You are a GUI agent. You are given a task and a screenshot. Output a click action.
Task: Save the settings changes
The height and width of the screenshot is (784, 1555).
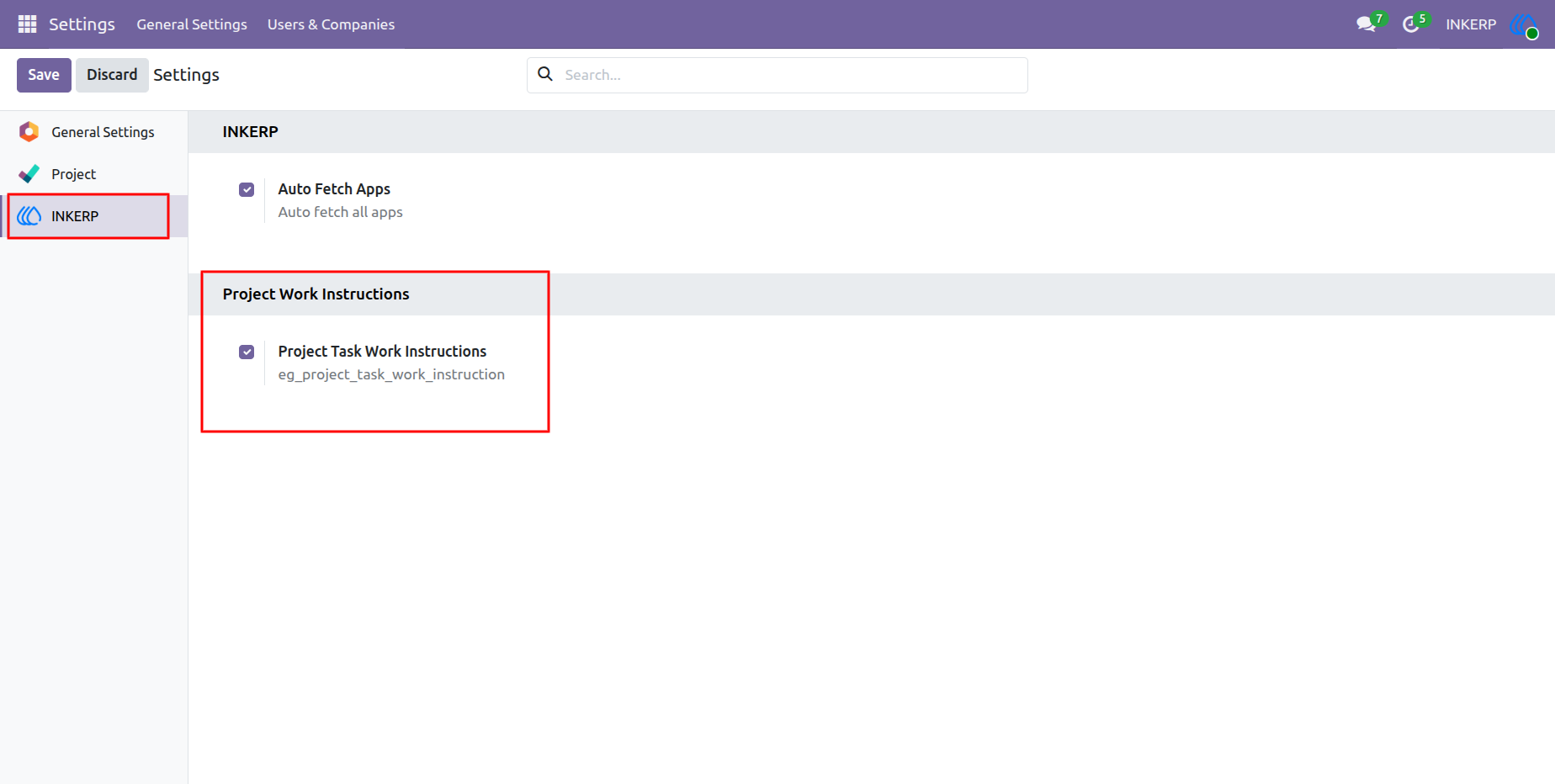coord(44,75)
